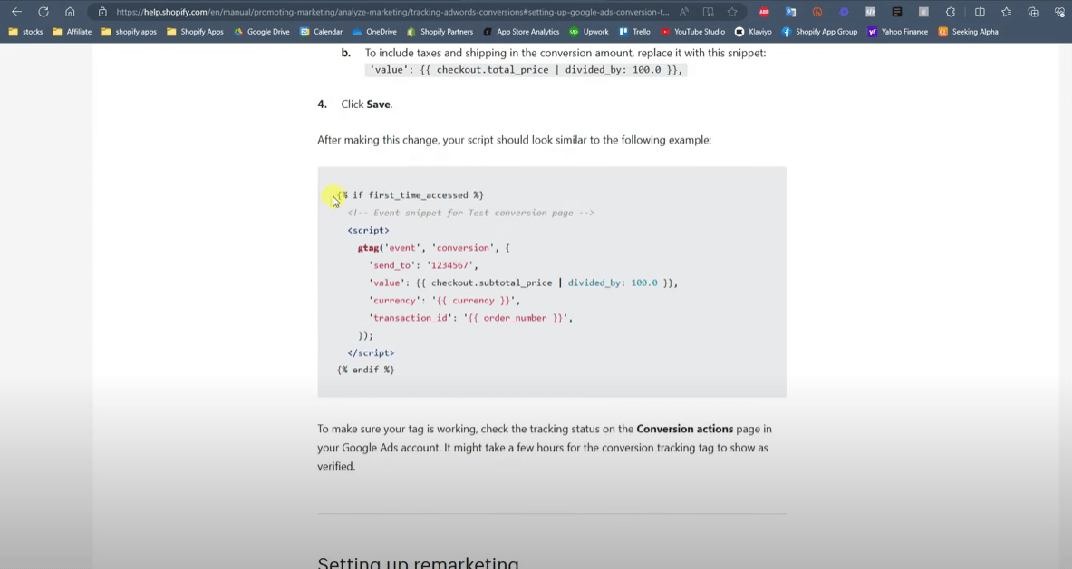Reload the page with the refresh icon
The width and height of the screenshot is (1072, 569).
(x=43, y=12)
